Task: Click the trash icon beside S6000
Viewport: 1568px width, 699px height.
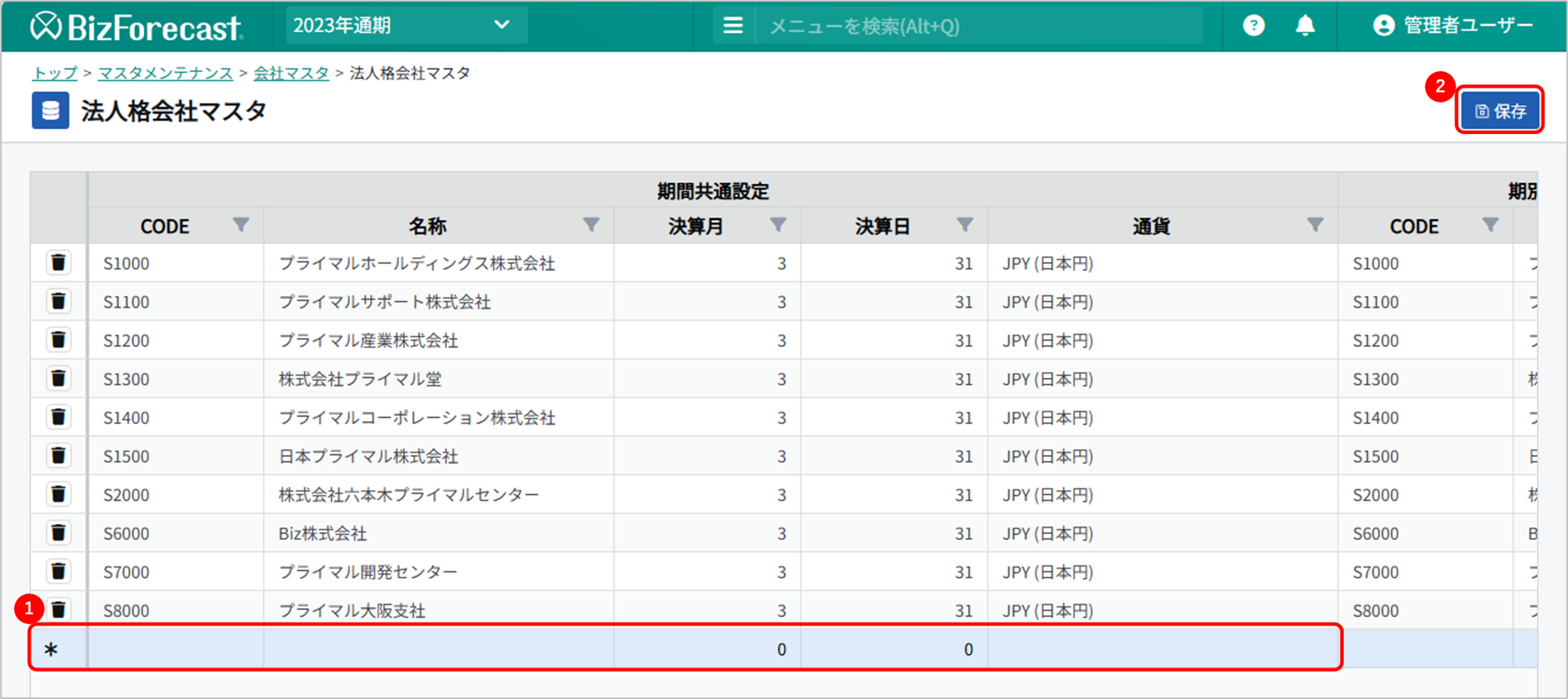Action: click(x=58, y=532)
